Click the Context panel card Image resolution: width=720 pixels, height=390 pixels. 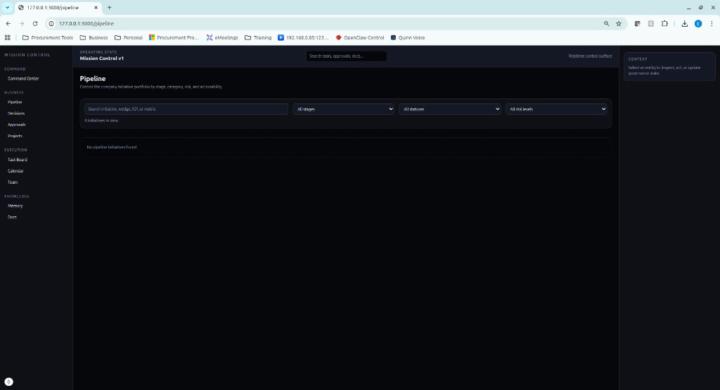pos(669,67)
